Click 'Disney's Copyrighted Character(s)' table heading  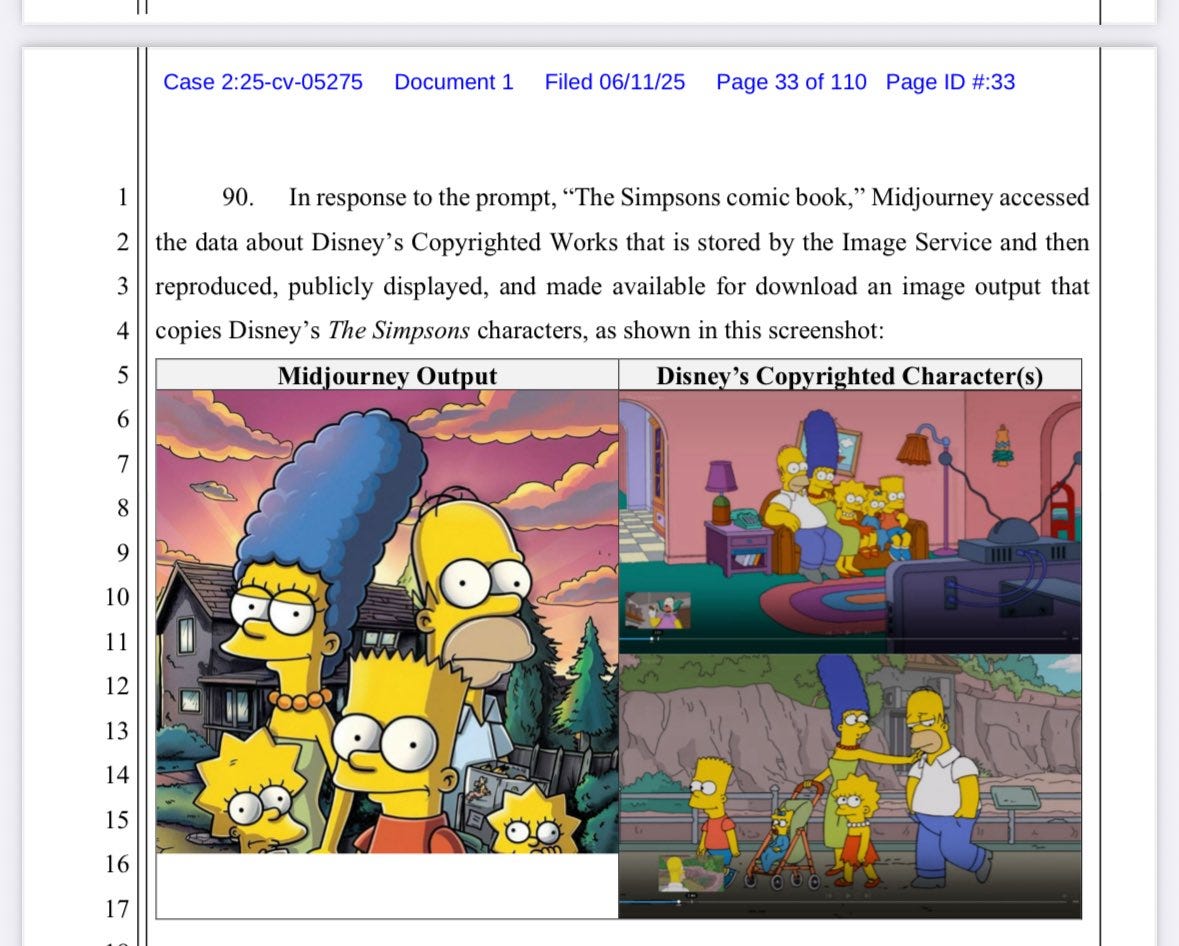click(850, 376)
